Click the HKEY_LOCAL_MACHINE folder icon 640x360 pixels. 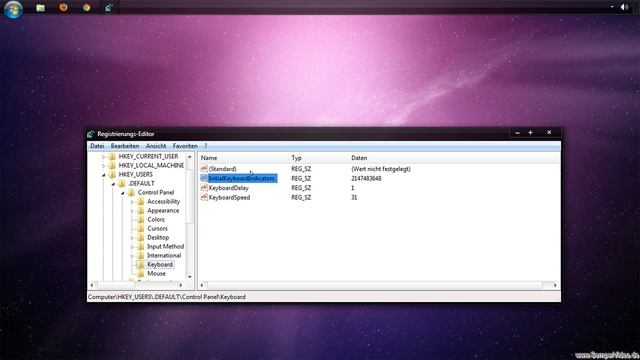112,165
